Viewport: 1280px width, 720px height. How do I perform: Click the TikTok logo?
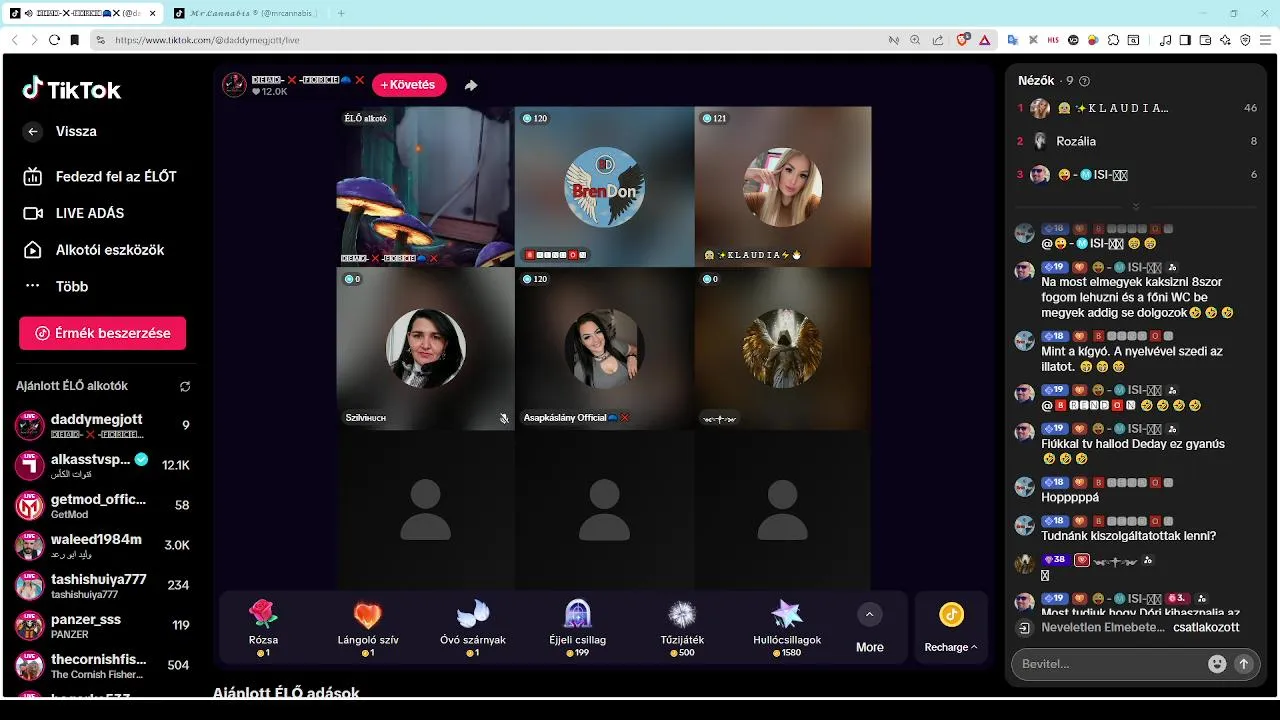[72, 89]
